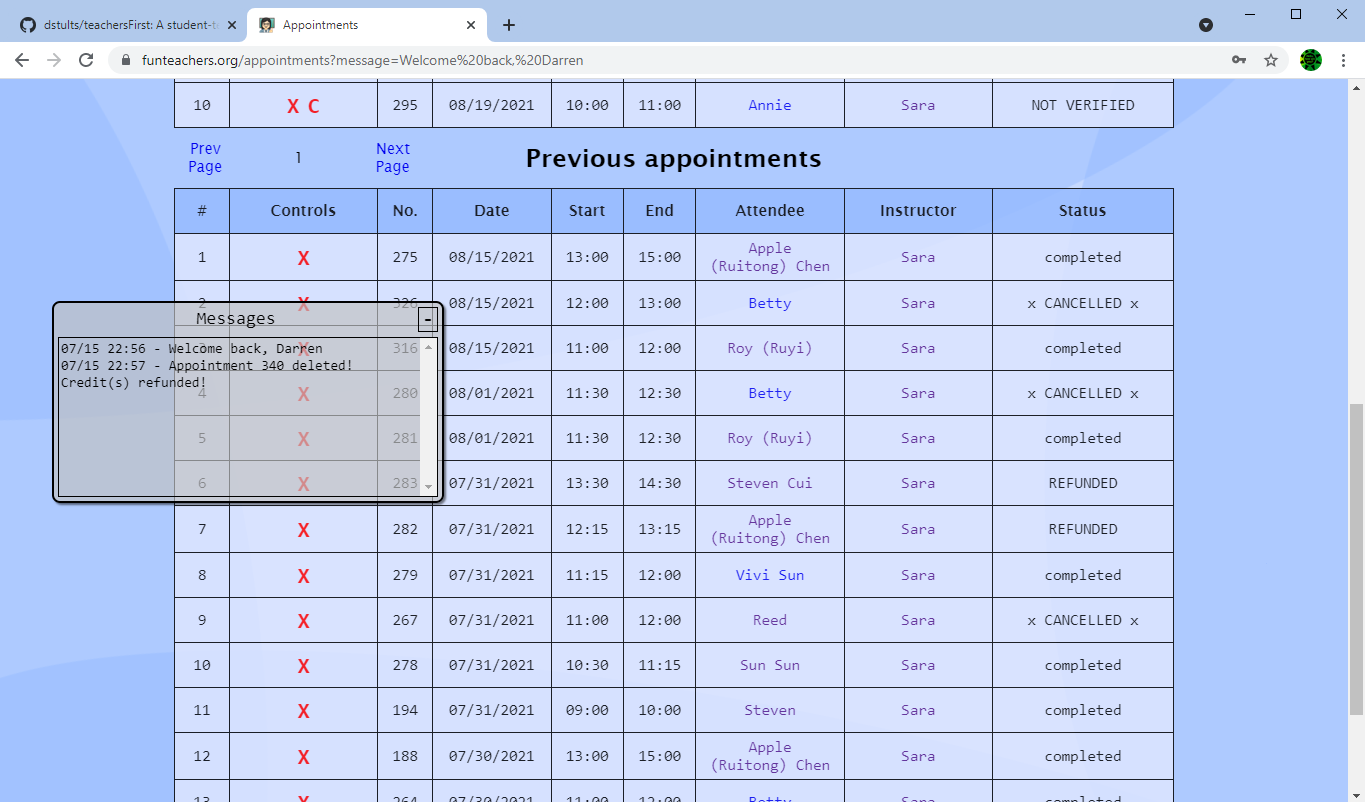
Task: Click red C control for appointment 295
Action: click(x=314, y=106)
